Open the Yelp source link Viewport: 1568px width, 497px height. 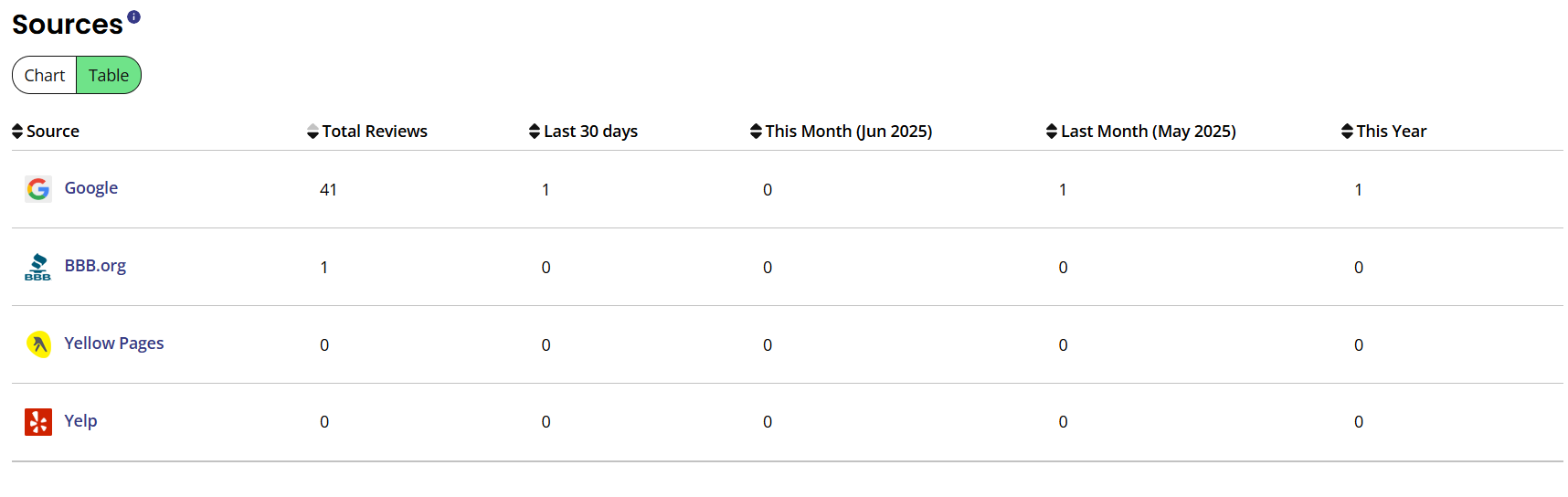(80, 421)
